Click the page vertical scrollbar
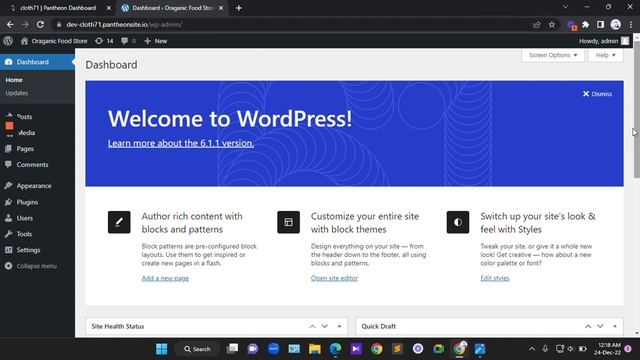This screenshot has width=640, height=360. coord(637,109)
